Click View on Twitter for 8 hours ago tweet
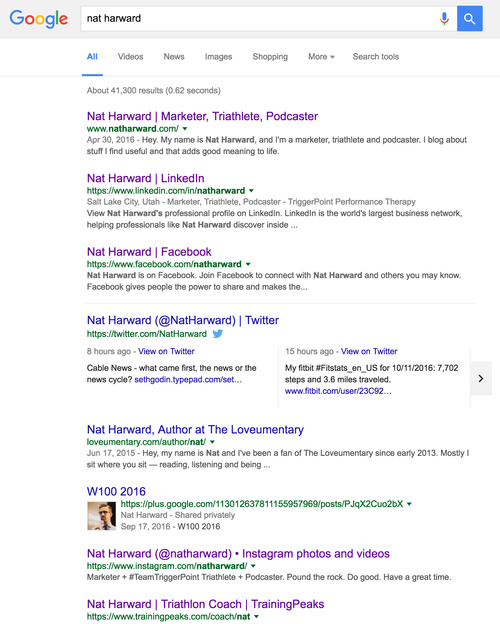 pos(166,351)
